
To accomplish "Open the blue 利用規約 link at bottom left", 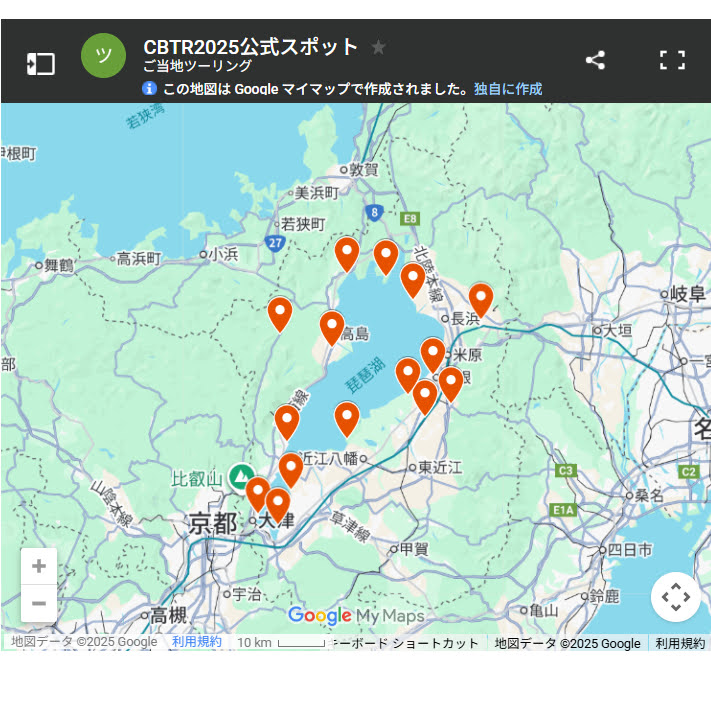I will 197,642.
